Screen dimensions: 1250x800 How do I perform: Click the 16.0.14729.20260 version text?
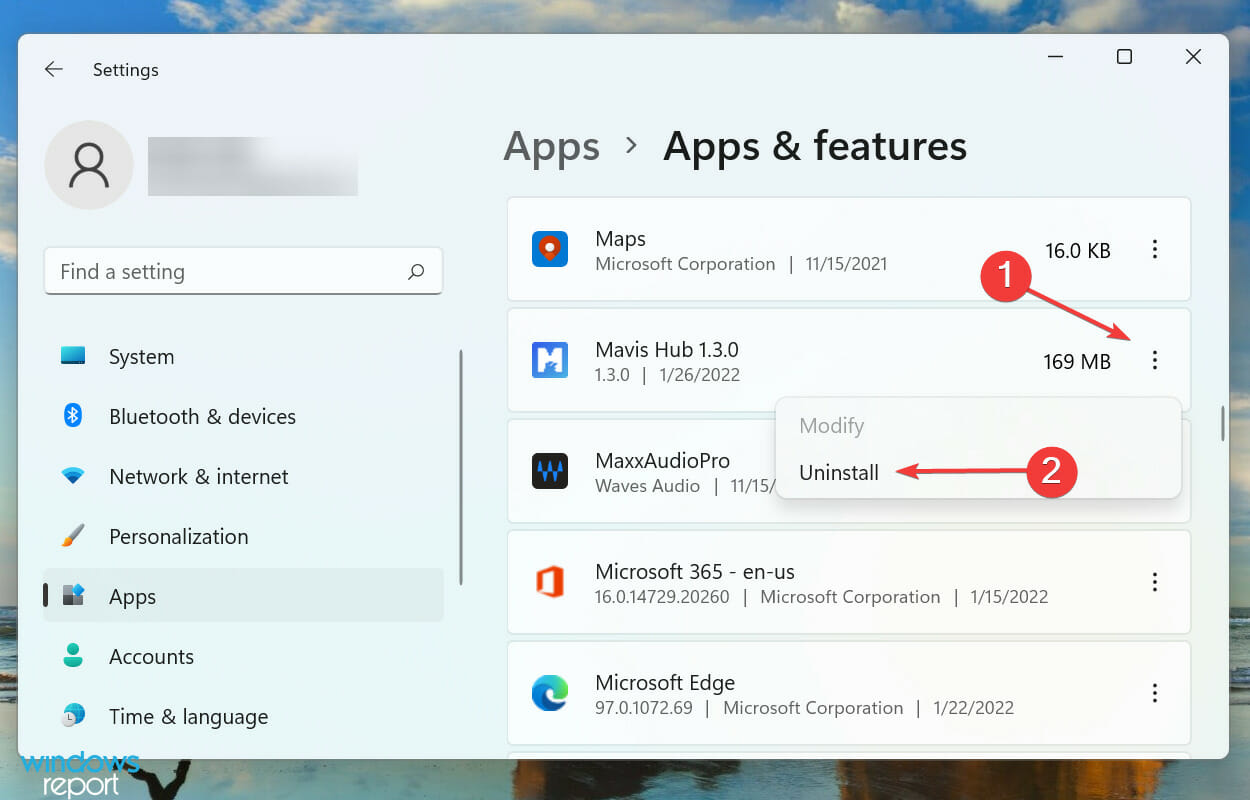click(x=662, y=597)
